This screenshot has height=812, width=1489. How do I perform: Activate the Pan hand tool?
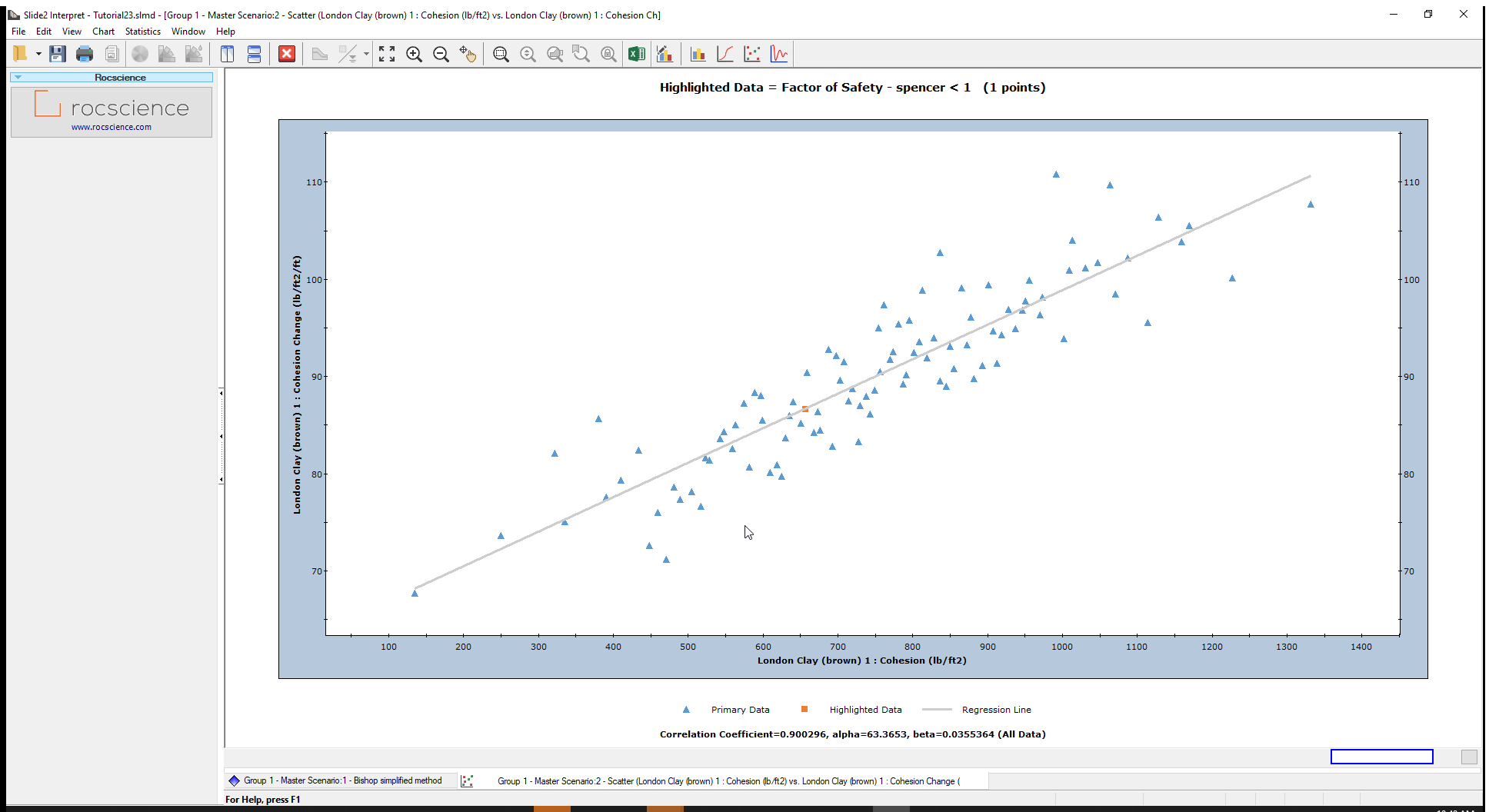coord(468,54)
